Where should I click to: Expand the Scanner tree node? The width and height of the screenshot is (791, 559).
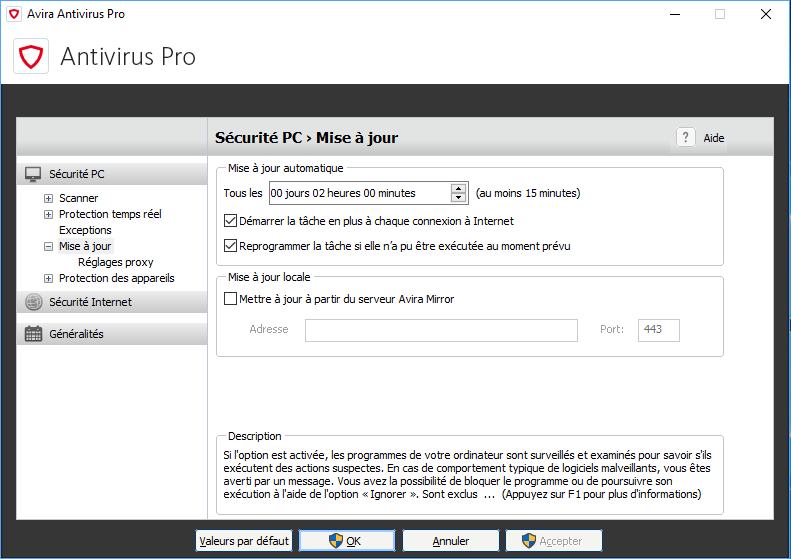pyautogui.click(x=48, y=198)
